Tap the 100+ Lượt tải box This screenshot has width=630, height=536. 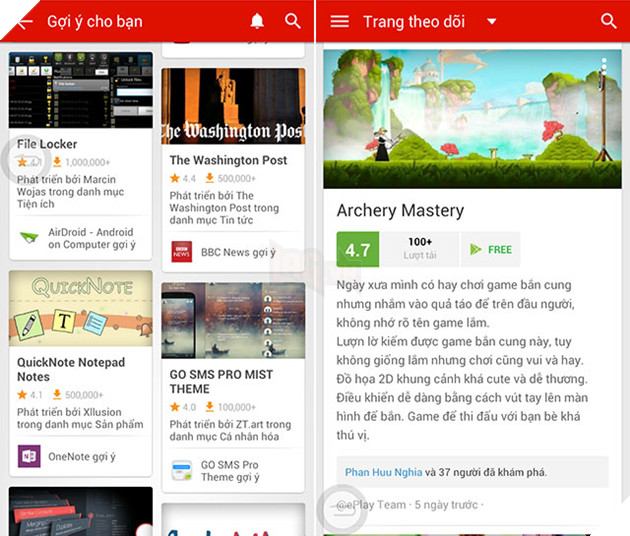point(420,250)
